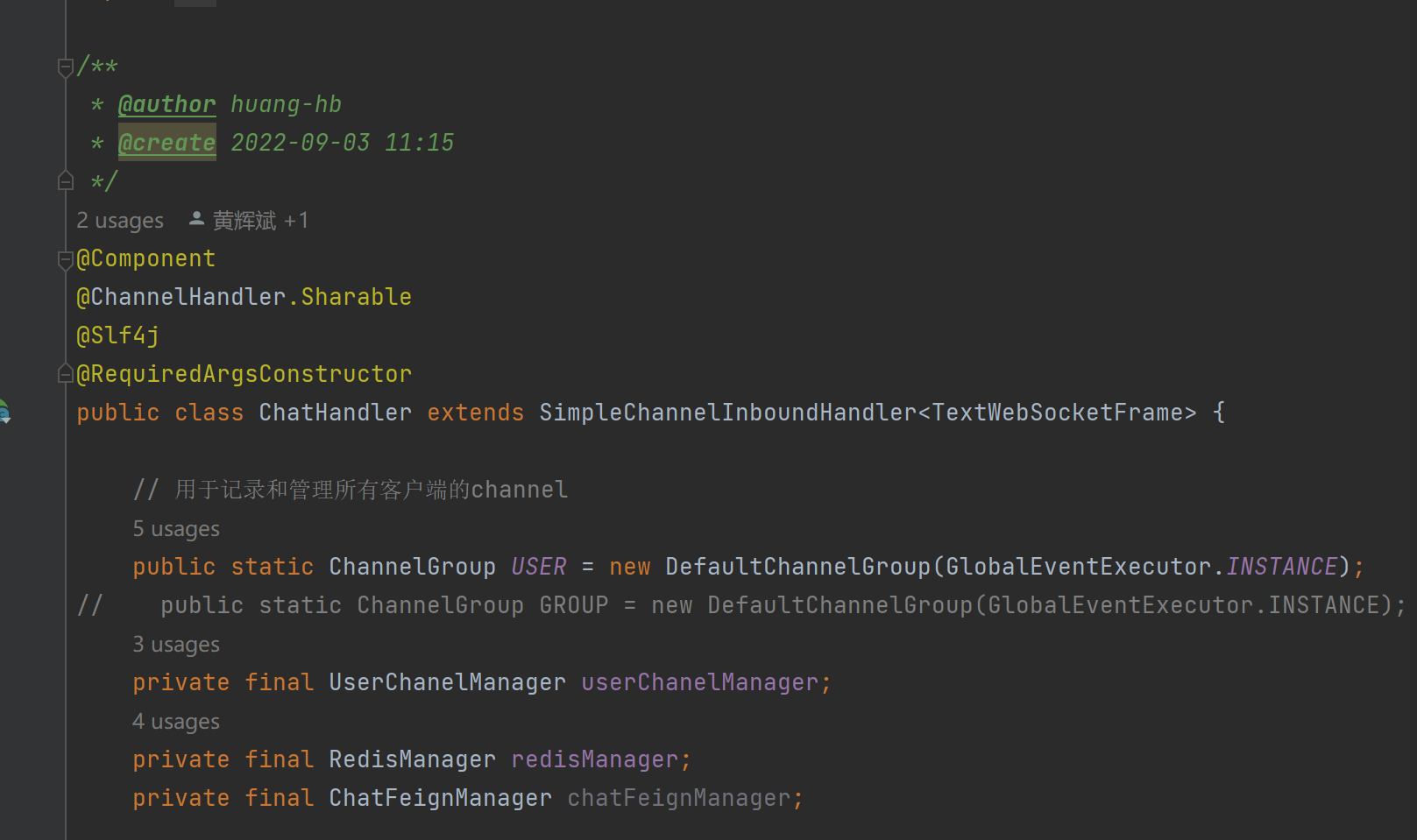The image size is (1417, 840).
Task: Click the TextWebSocketFrame type parameter
Action: [1058, 413]
